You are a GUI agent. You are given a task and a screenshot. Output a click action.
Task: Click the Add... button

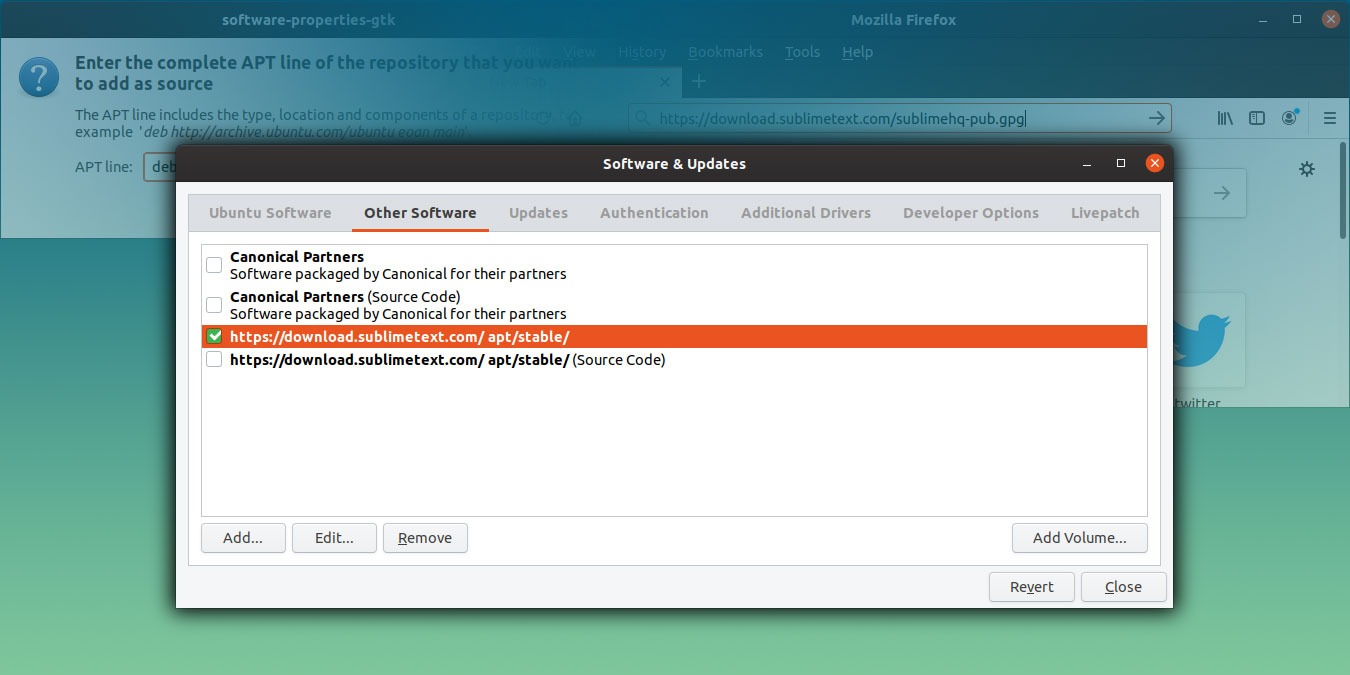(242, 537)
